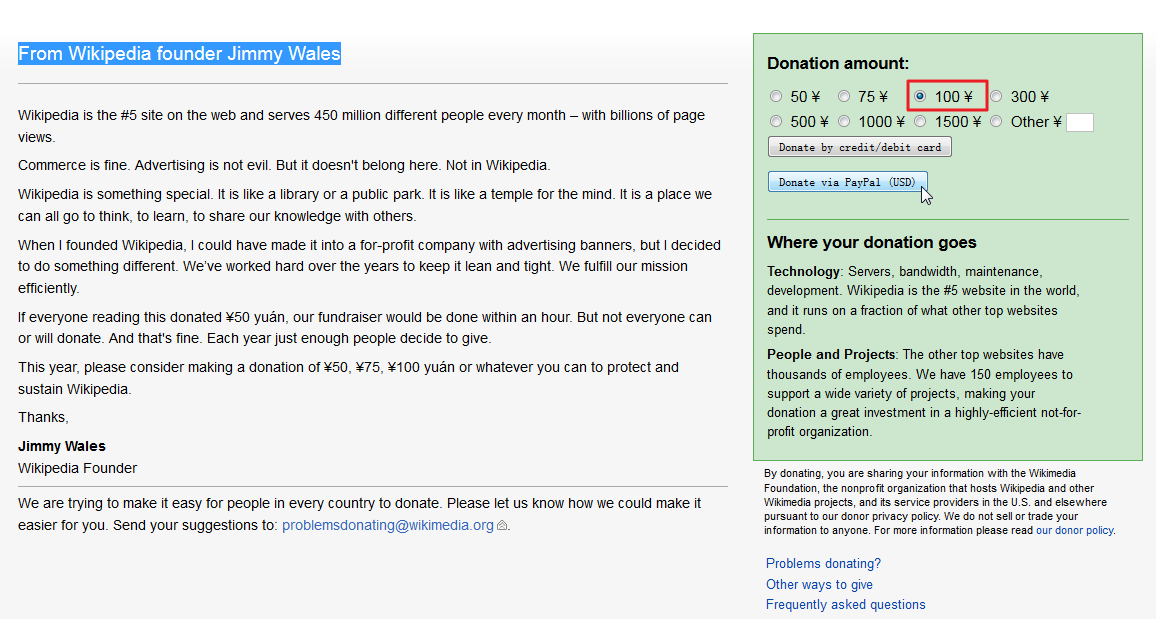1156x619 pixels.
Task: Select the 500 ¥ radio button
Action: pyautogui.click(x=776, y=122)
